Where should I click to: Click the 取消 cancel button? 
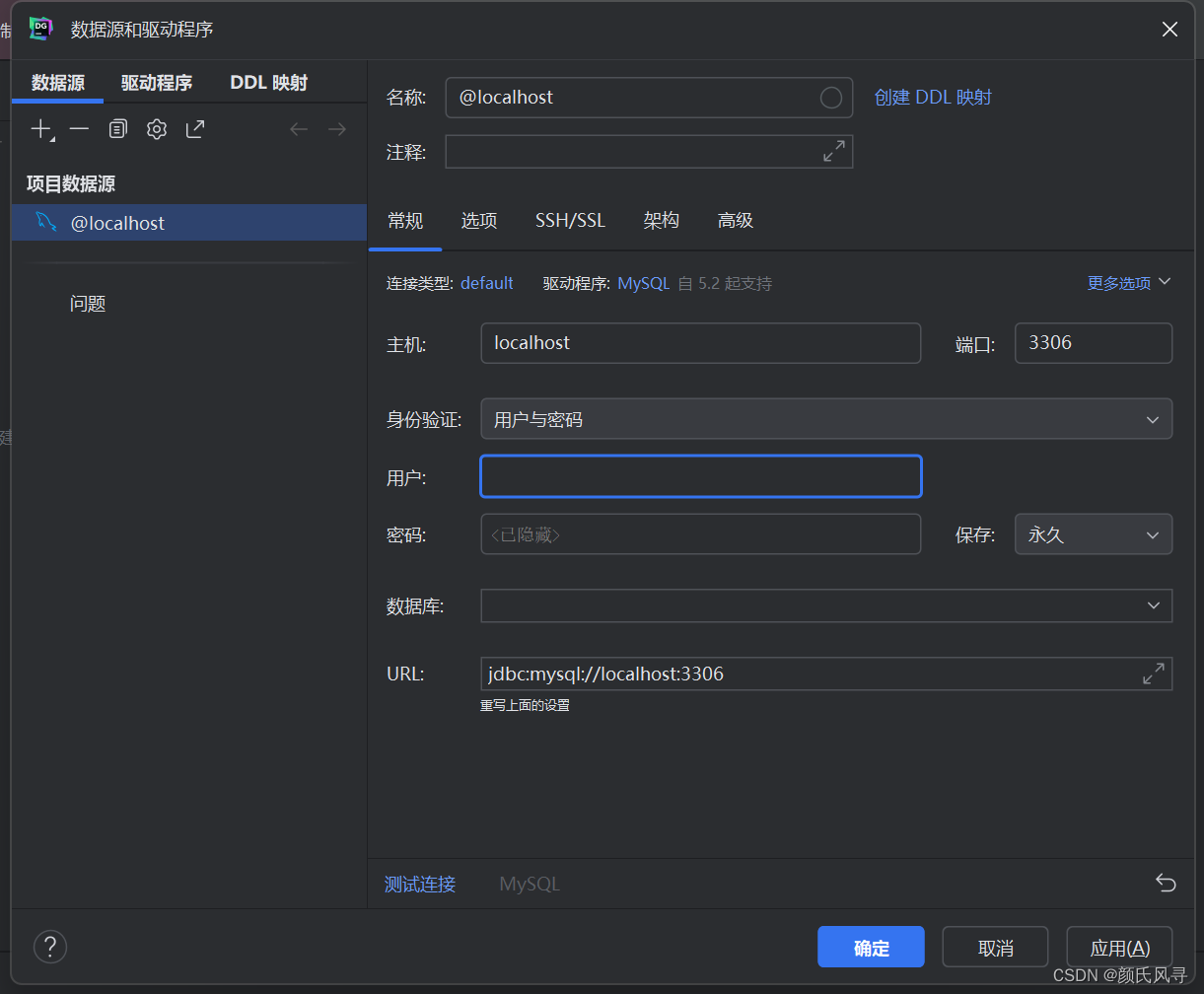coord(995,947)
